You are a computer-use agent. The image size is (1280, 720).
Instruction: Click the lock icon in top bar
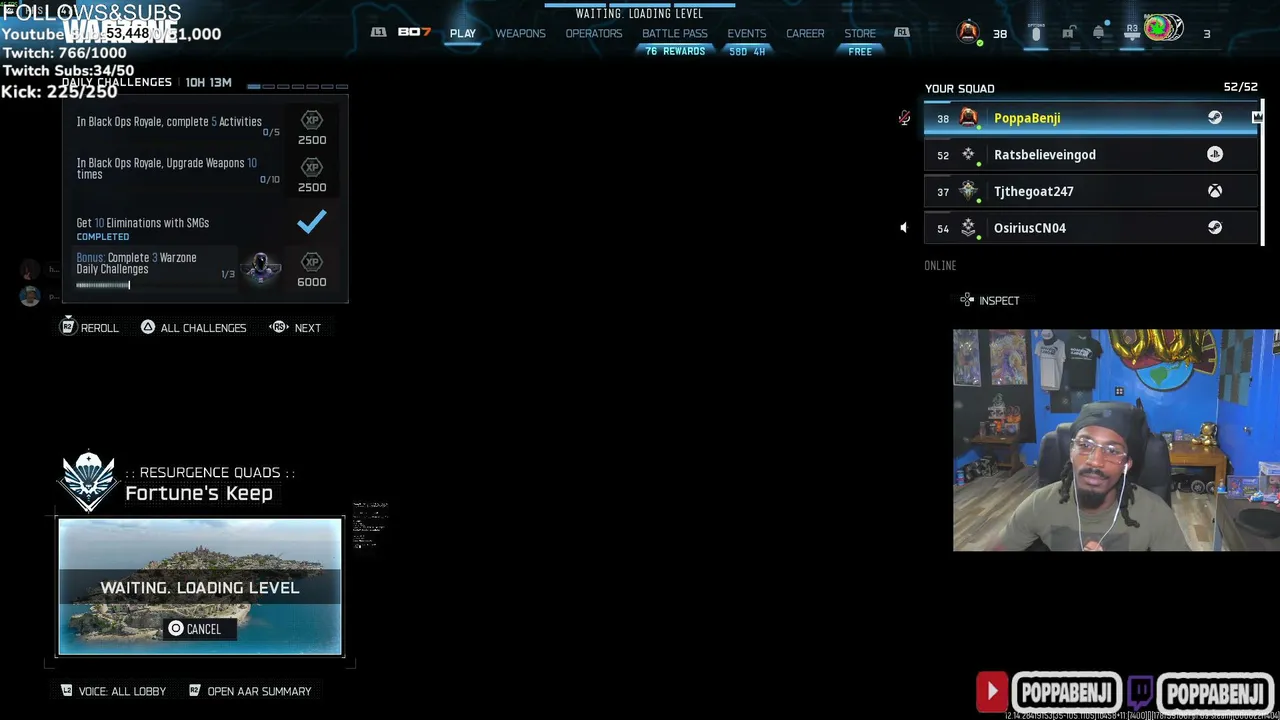[x=1068, y=33]
